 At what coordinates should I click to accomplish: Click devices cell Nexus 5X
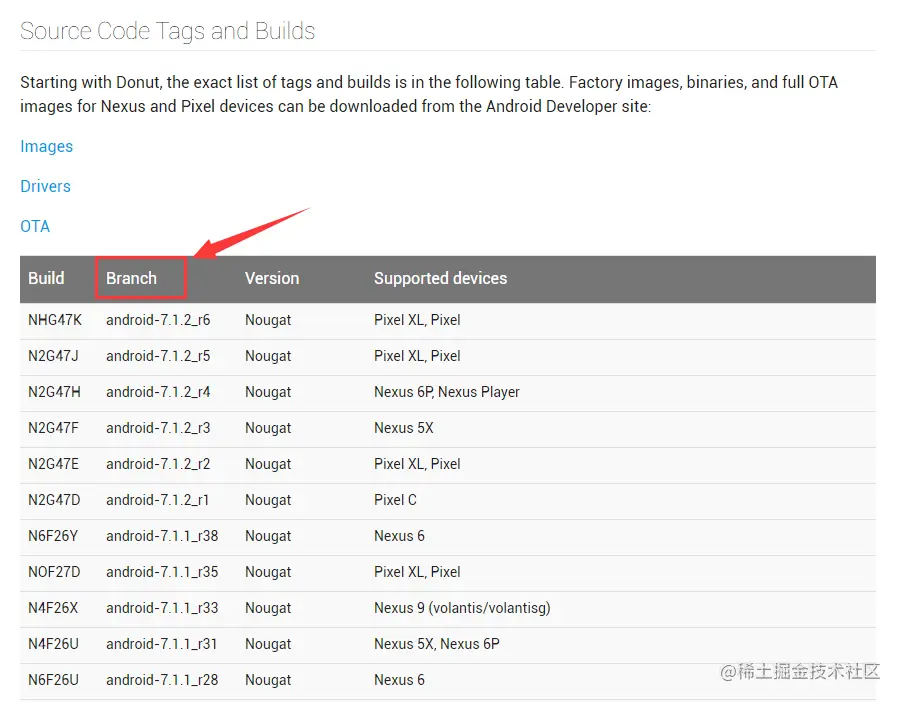[x=403, y=428]
